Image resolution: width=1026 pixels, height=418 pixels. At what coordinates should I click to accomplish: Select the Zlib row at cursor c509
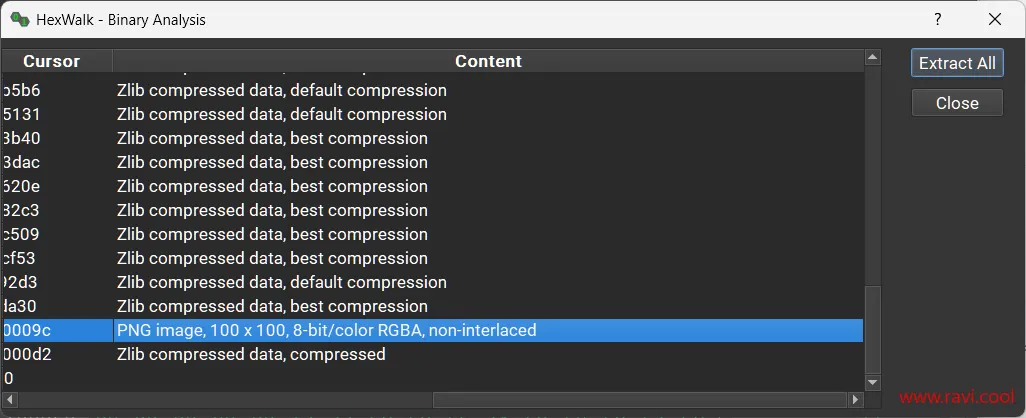[x=272, y=234]
